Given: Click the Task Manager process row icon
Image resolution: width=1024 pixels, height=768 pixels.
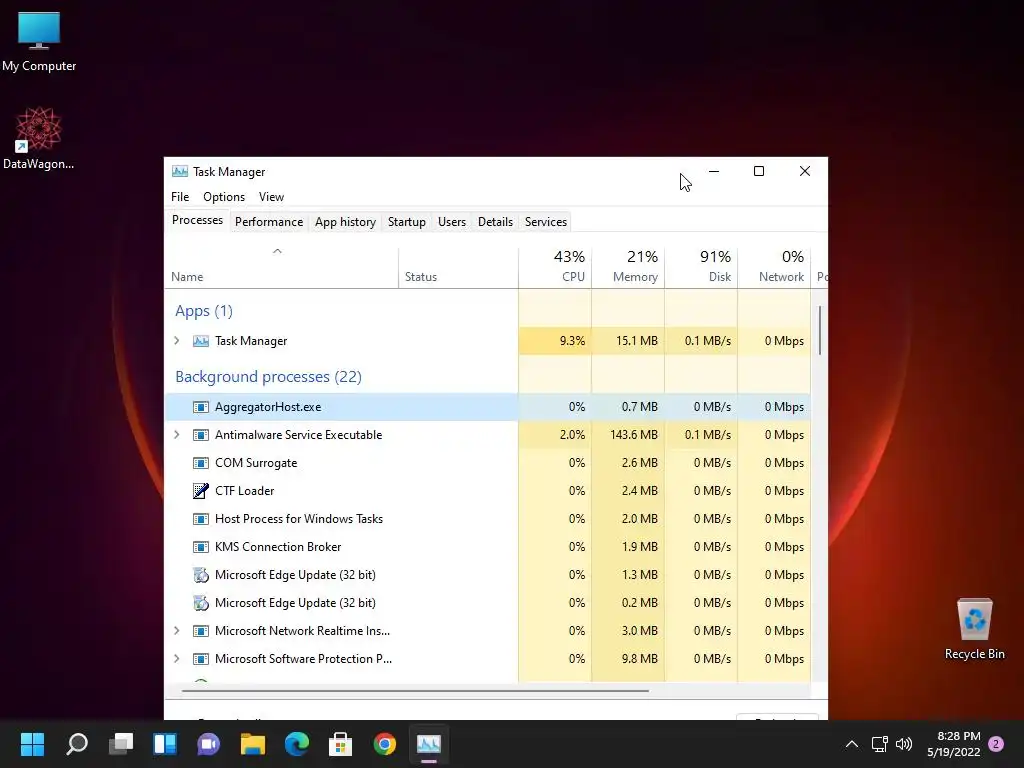Looking at the screenshot, I should click(x=200, y=341).
